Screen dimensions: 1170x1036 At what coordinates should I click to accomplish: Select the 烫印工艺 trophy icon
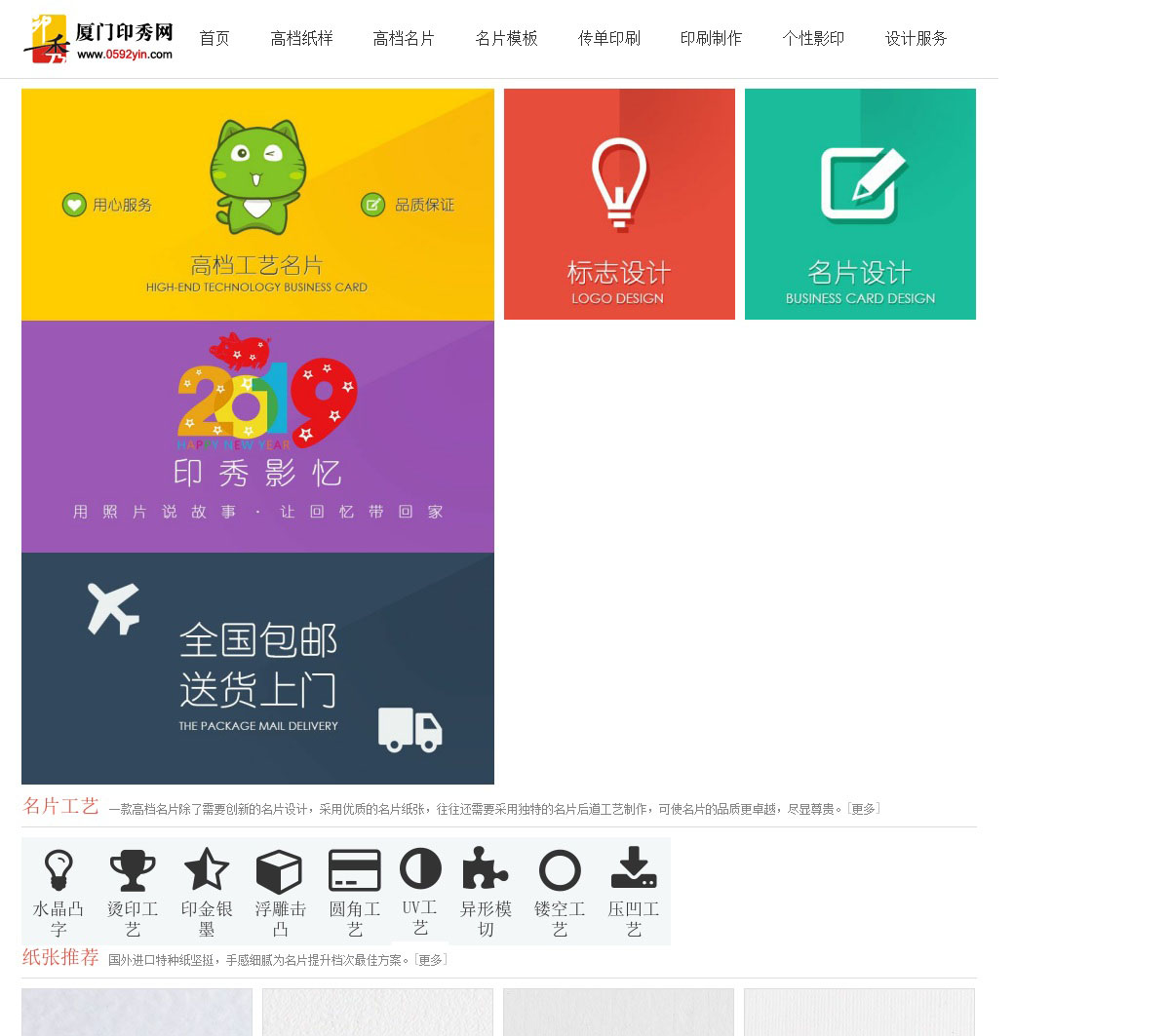click(x=133, y=870)
